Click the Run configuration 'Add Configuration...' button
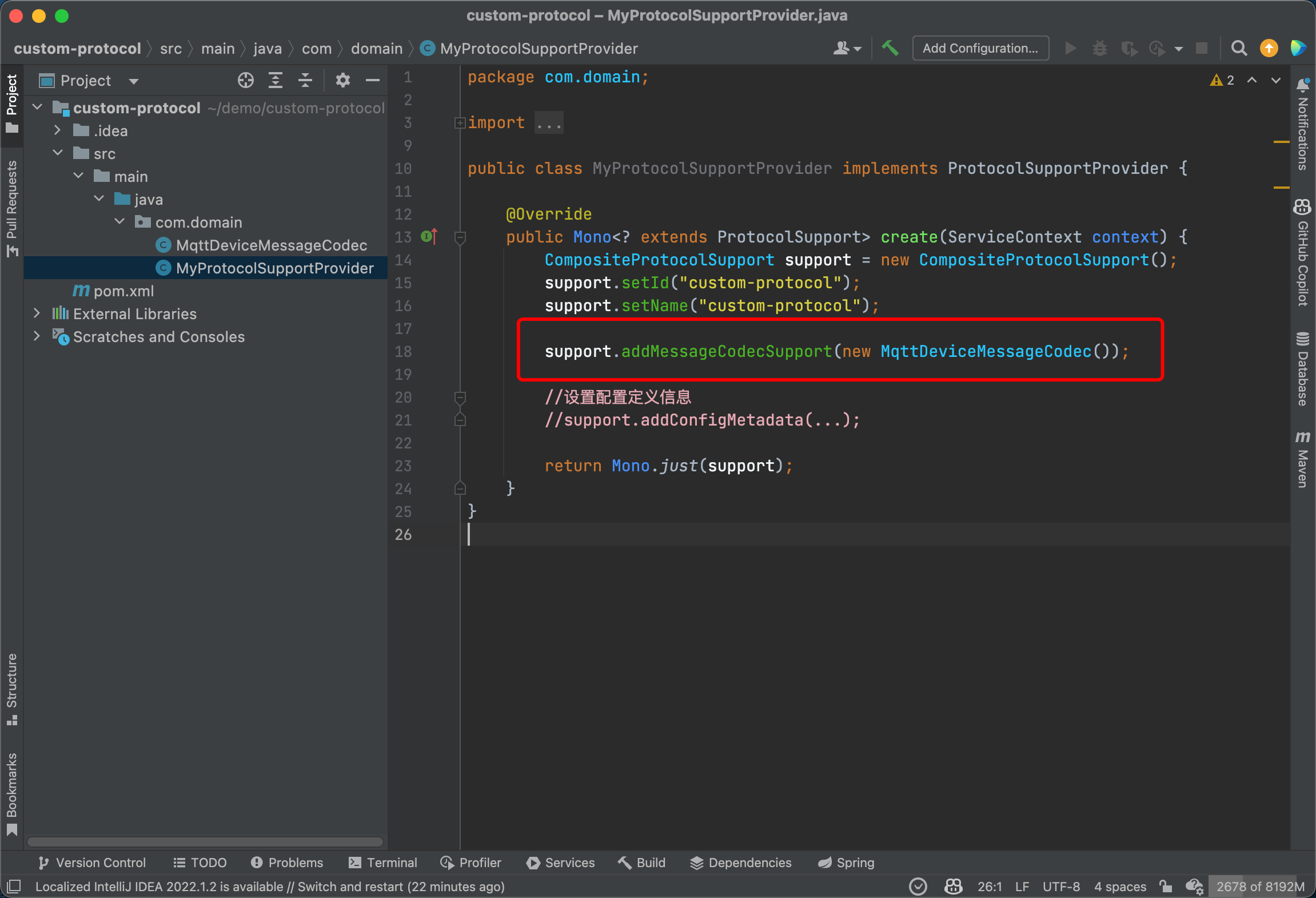This screenshot has width=1316, height=898. [981, 47]
